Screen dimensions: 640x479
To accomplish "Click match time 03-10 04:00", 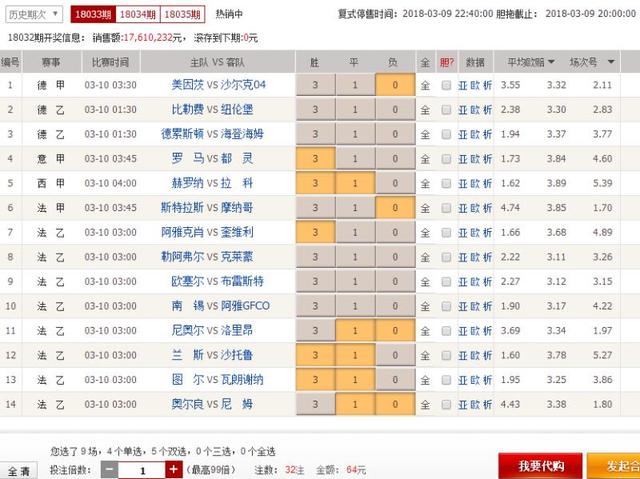I will tap(110, 183).
